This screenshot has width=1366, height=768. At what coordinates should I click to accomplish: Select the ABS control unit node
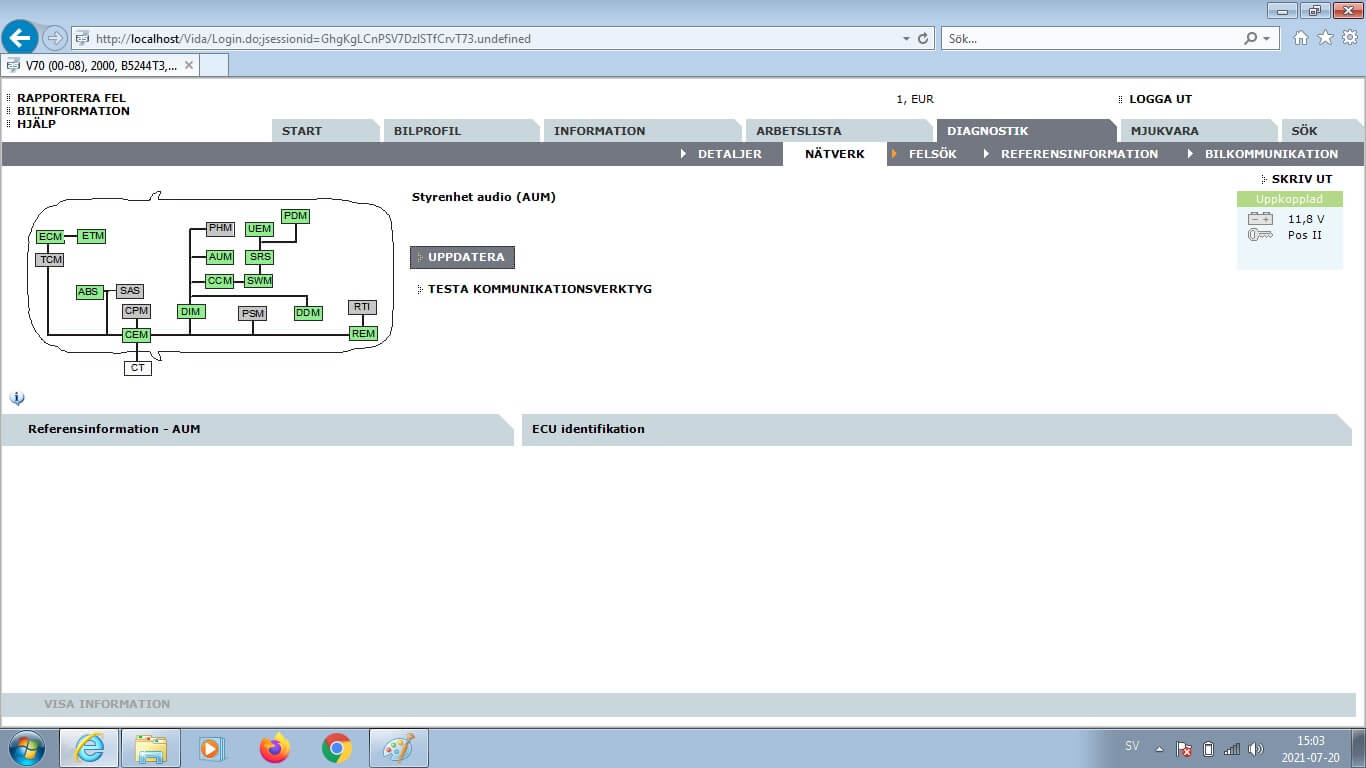(89, 292)
